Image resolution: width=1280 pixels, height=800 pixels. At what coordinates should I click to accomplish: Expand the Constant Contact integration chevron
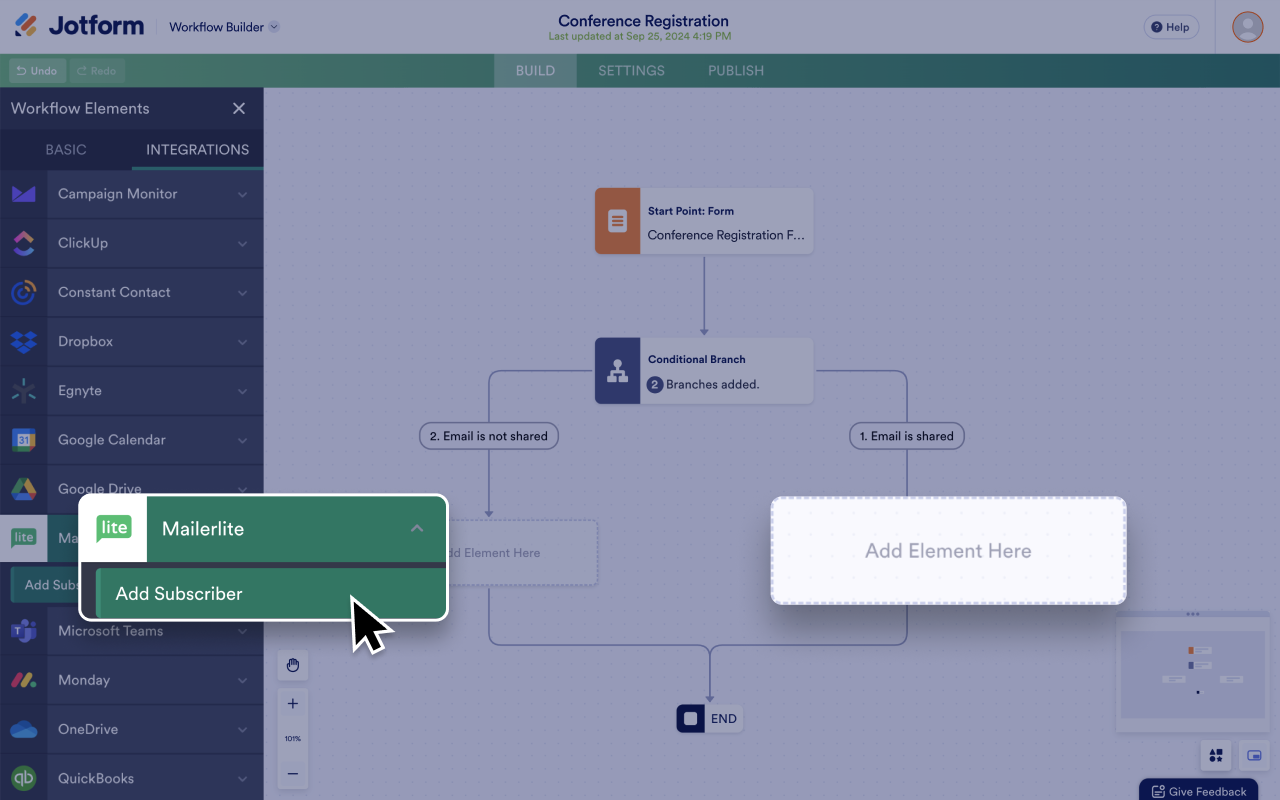click(x=243, y=293)
